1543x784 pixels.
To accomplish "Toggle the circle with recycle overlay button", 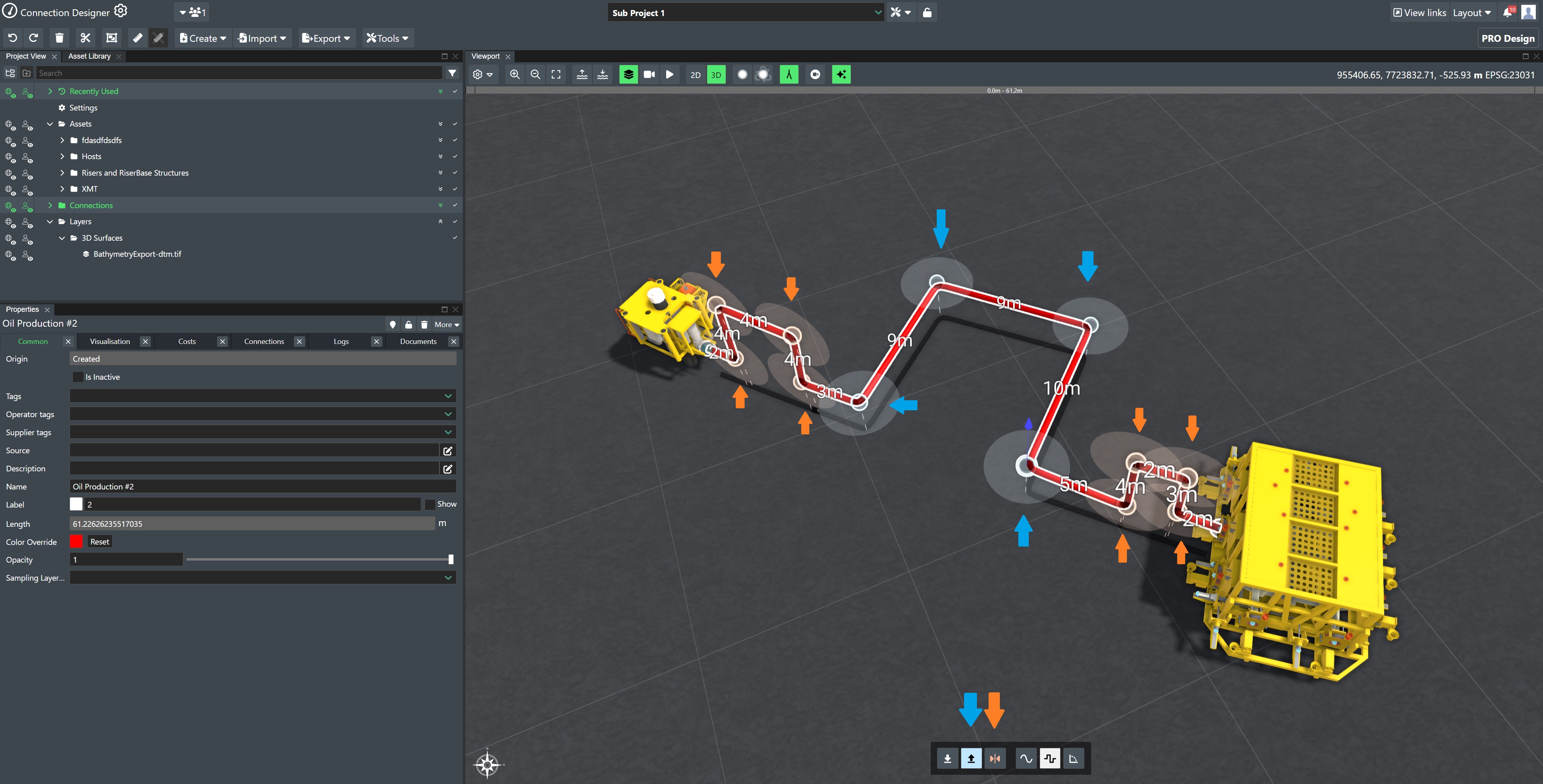I will (x=763, y=74).
